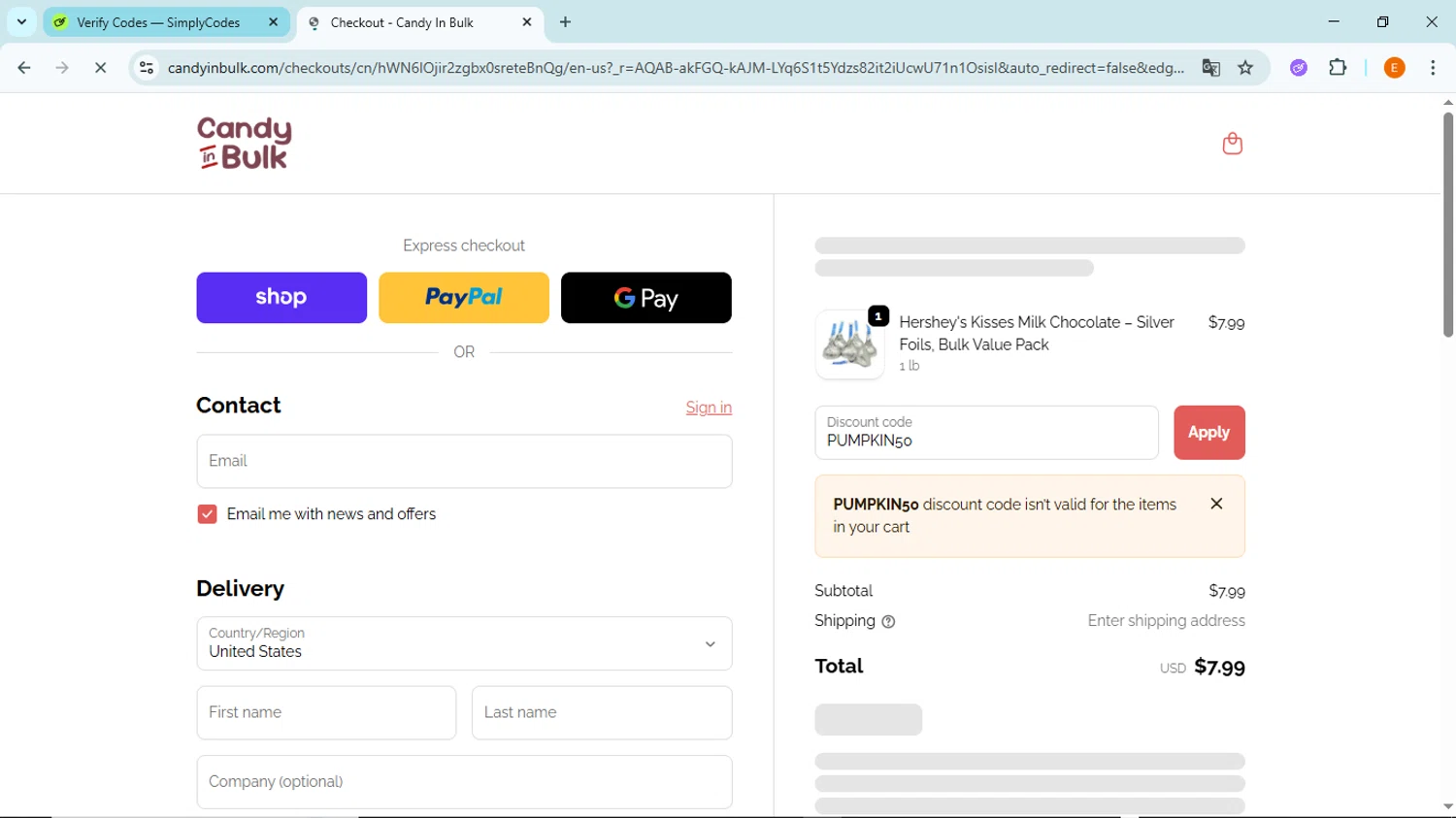The width and height of the screenshot is (1456, 818).
Task: Minimize the browser window
Action: coord(1334,21)
